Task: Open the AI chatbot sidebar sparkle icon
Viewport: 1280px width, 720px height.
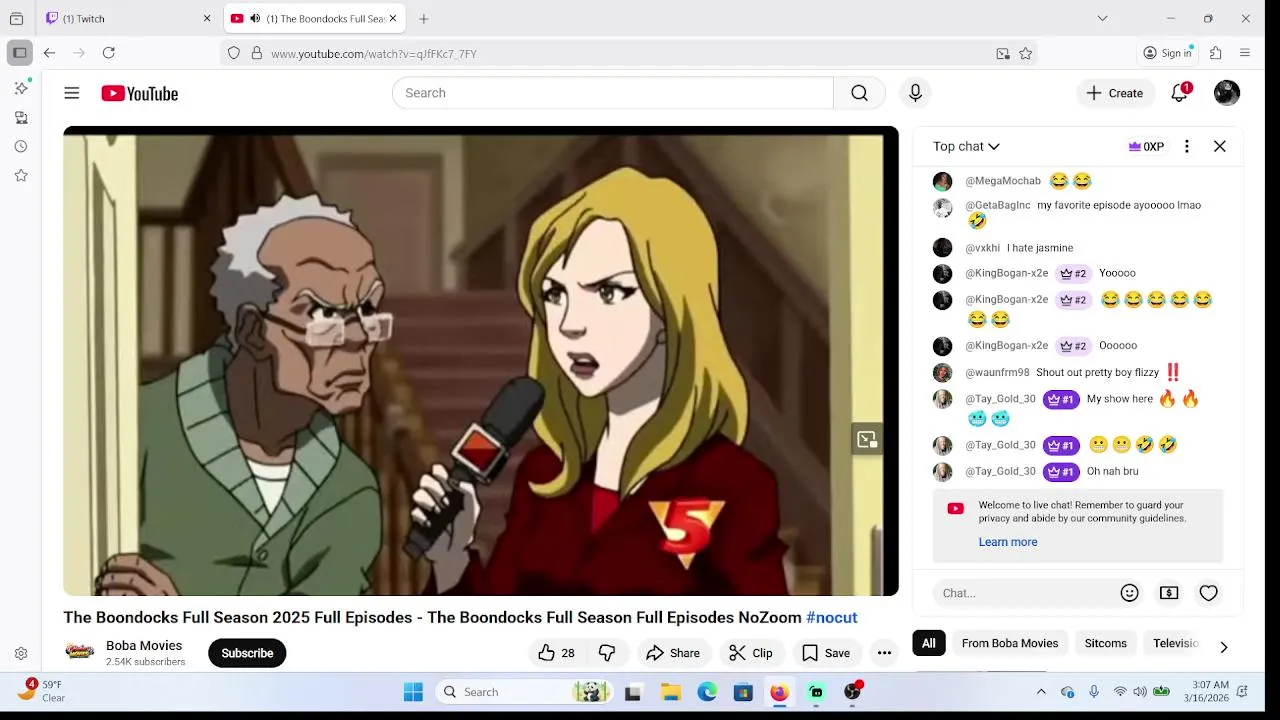Action: (x=21, y=88)
